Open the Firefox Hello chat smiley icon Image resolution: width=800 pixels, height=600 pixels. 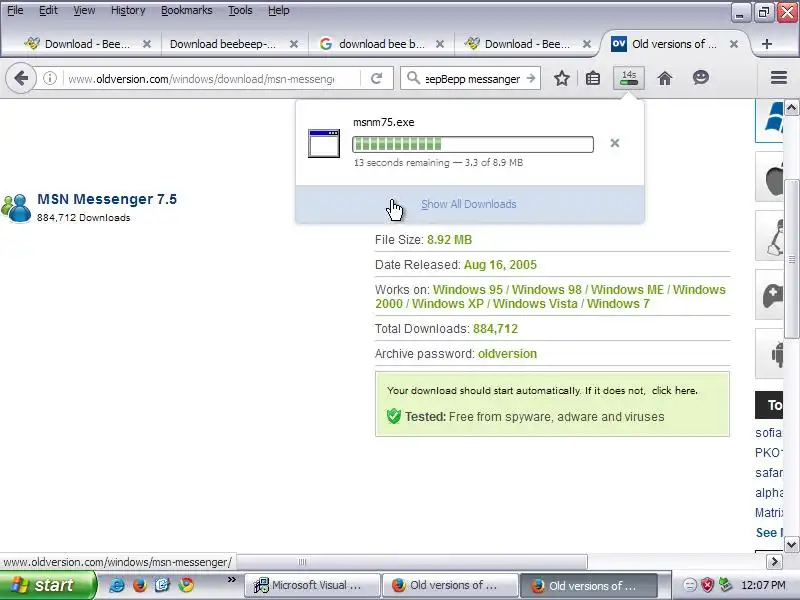[x=701, y=78]
